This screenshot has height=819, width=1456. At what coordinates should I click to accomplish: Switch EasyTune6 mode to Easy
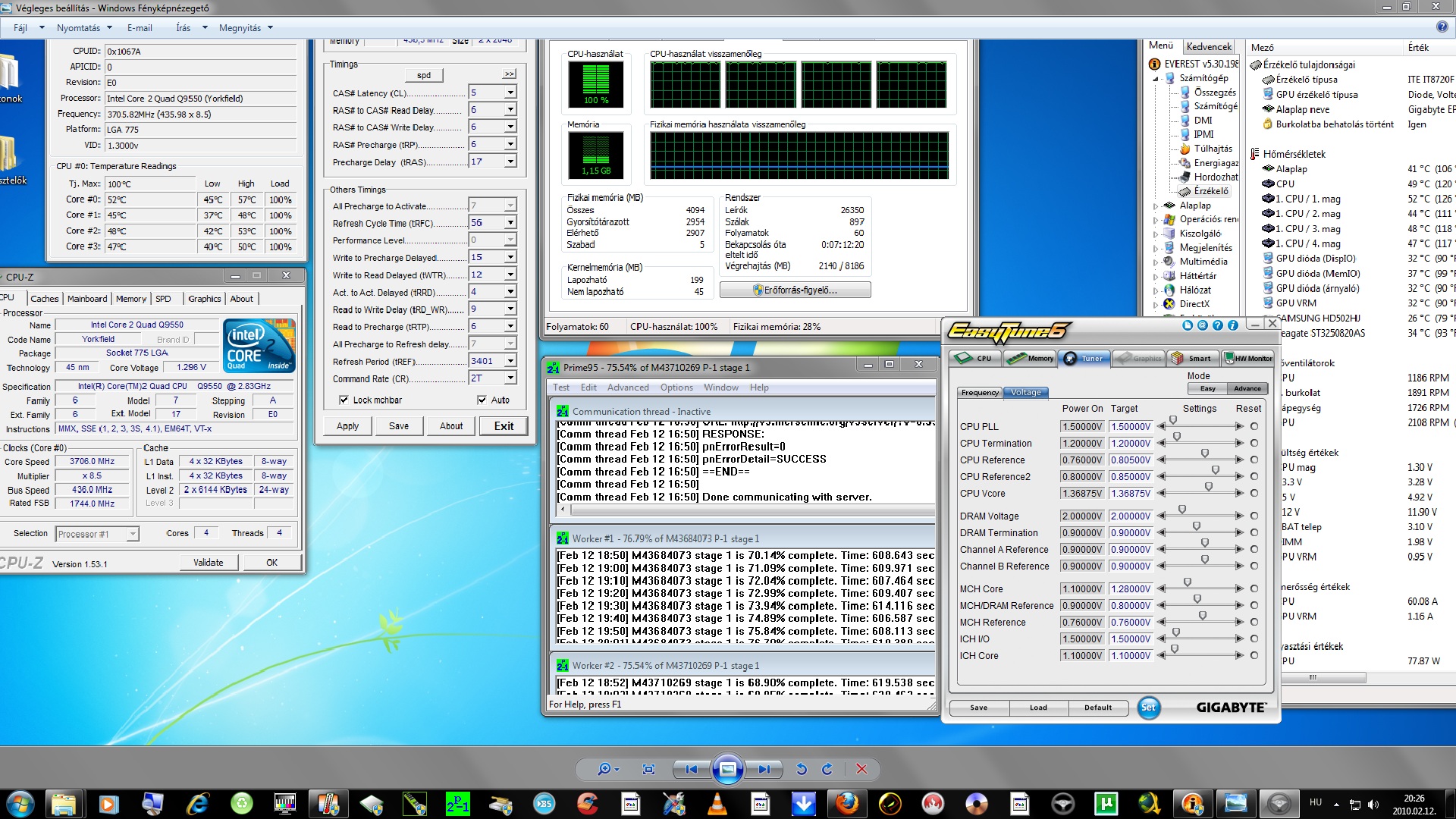point(1207,389)
